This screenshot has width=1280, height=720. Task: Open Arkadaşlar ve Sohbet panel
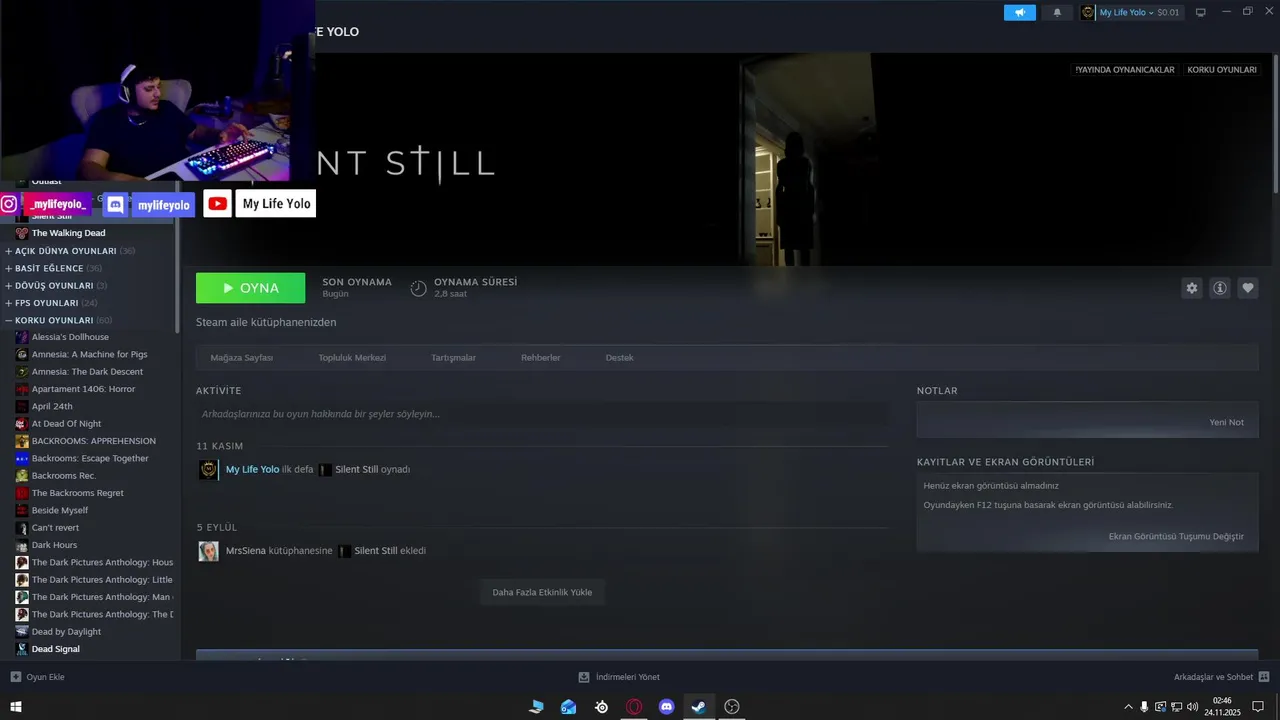(1221, 677)
